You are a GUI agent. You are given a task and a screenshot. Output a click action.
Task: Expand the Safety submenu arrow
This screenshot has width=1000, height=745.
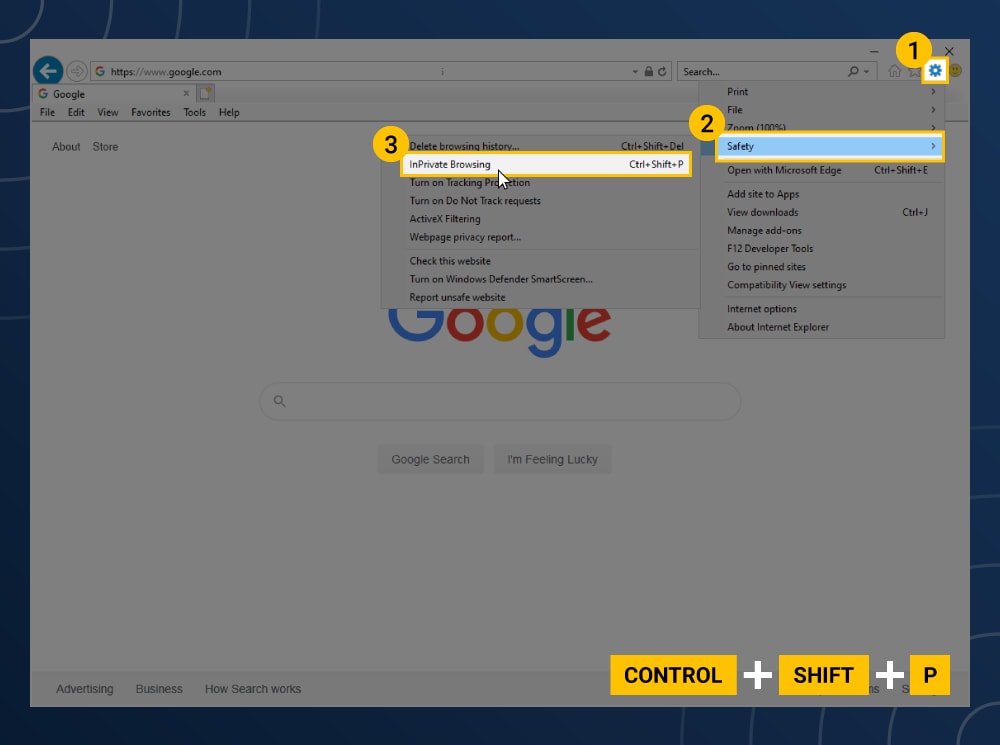point(933,146)
